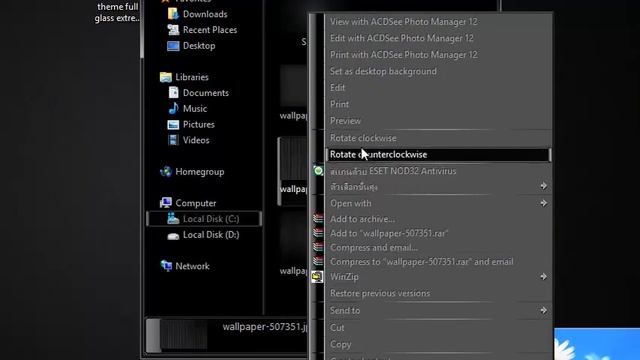Open the Videos library icon

173,140
